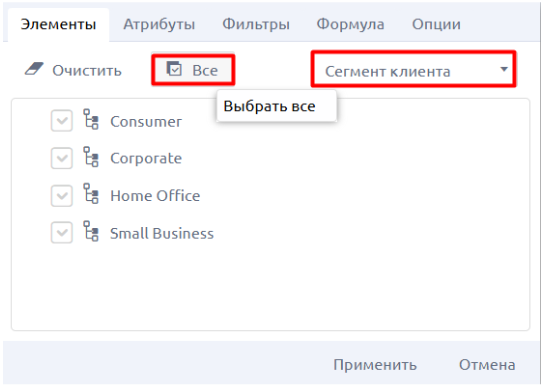
Task: Click the select-all checkbox icon beside Все
Action: click(x=174, y=68)
